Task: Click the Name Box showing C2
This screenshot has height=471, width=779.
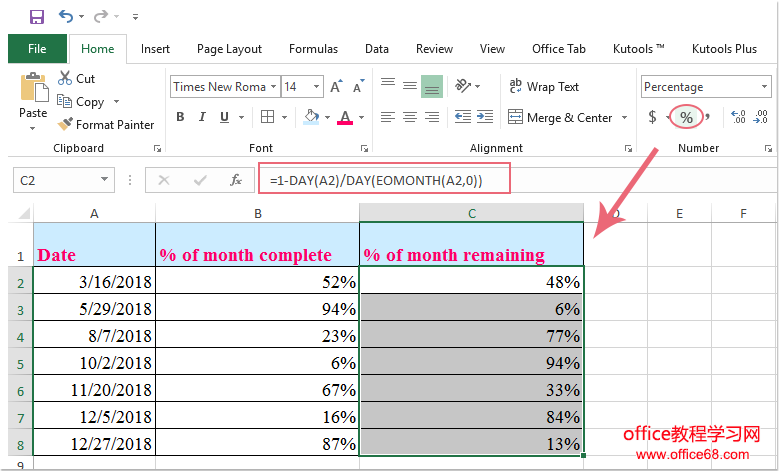Action: [x=64, y=179]
